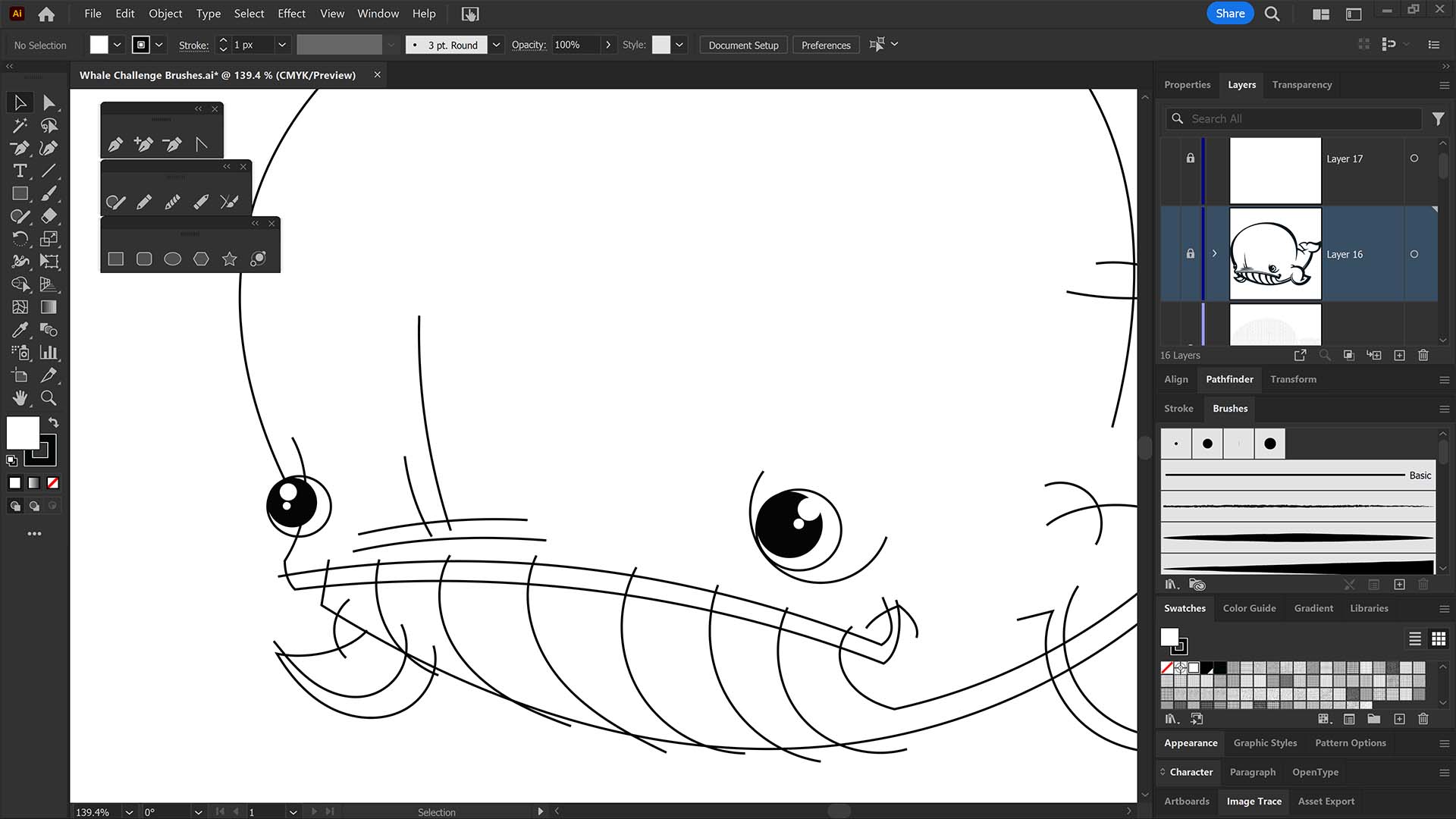The width and height of the screenshot is (1456, 819).
Task: Select the Hand tool
Action: (x=20, y=398)
